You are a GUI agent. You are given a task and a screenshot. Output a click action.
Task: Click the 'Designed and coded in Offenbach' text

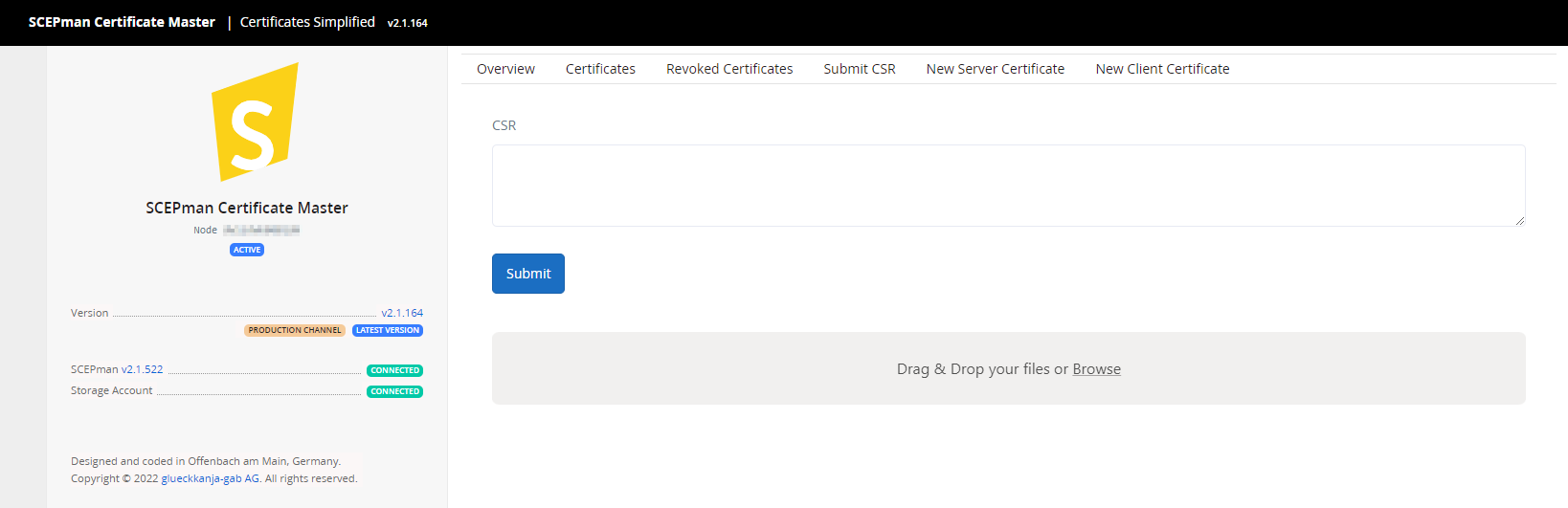click(206, 461)
